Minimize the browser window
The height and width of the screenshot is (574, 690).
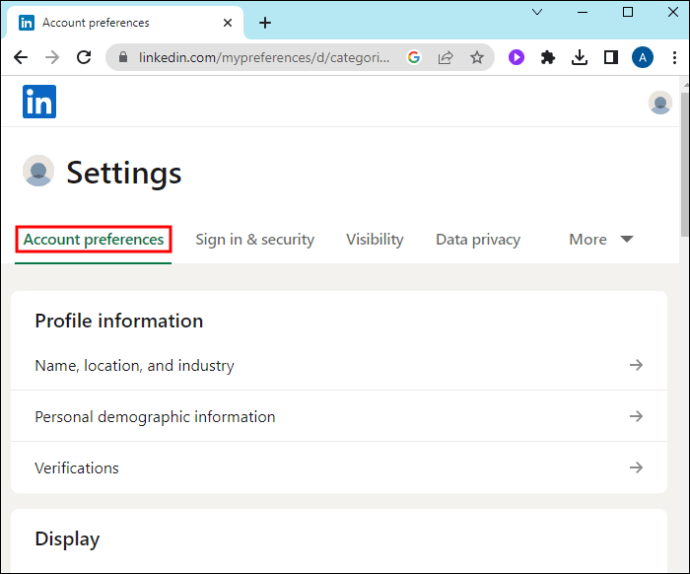(583, 12)
